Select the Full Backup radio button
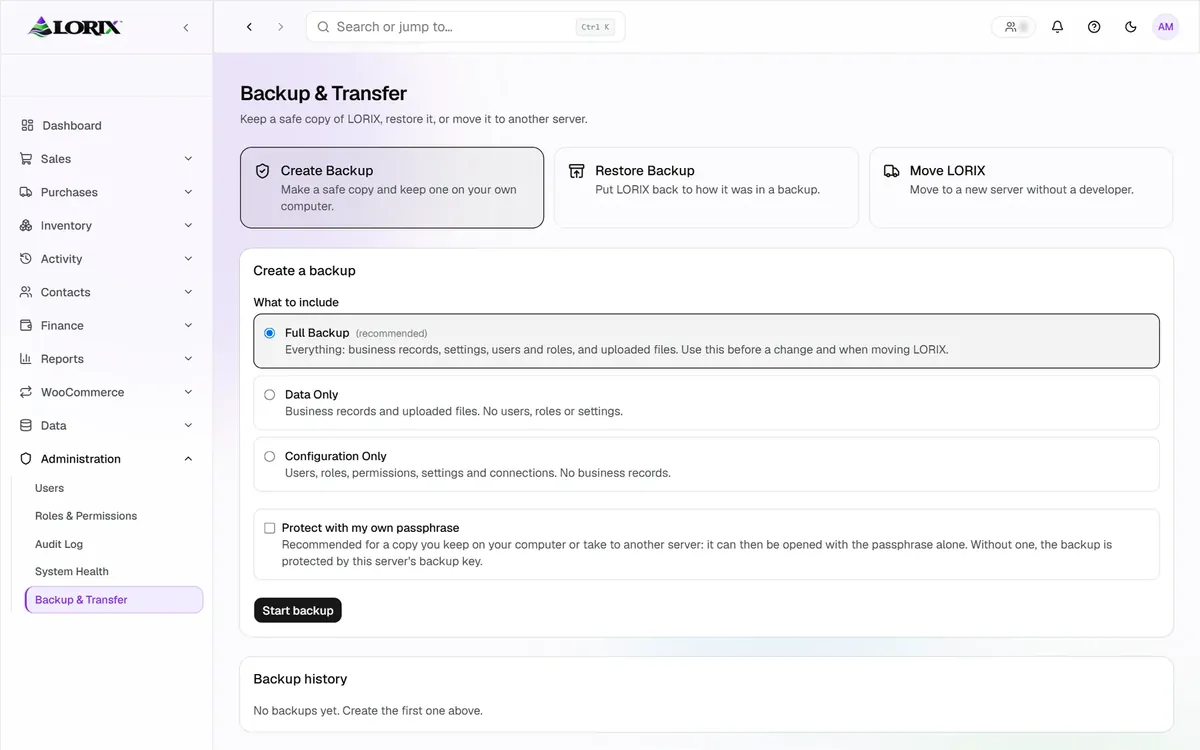This screenshot has height=750, width=1200. [269, 333]
